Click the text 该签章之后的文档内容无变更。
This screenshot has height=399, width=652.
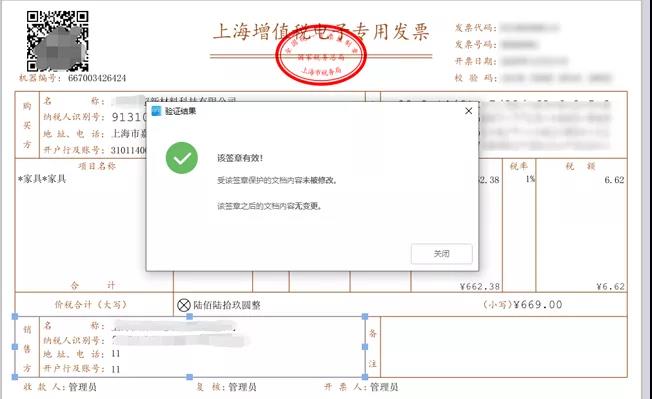269,206
